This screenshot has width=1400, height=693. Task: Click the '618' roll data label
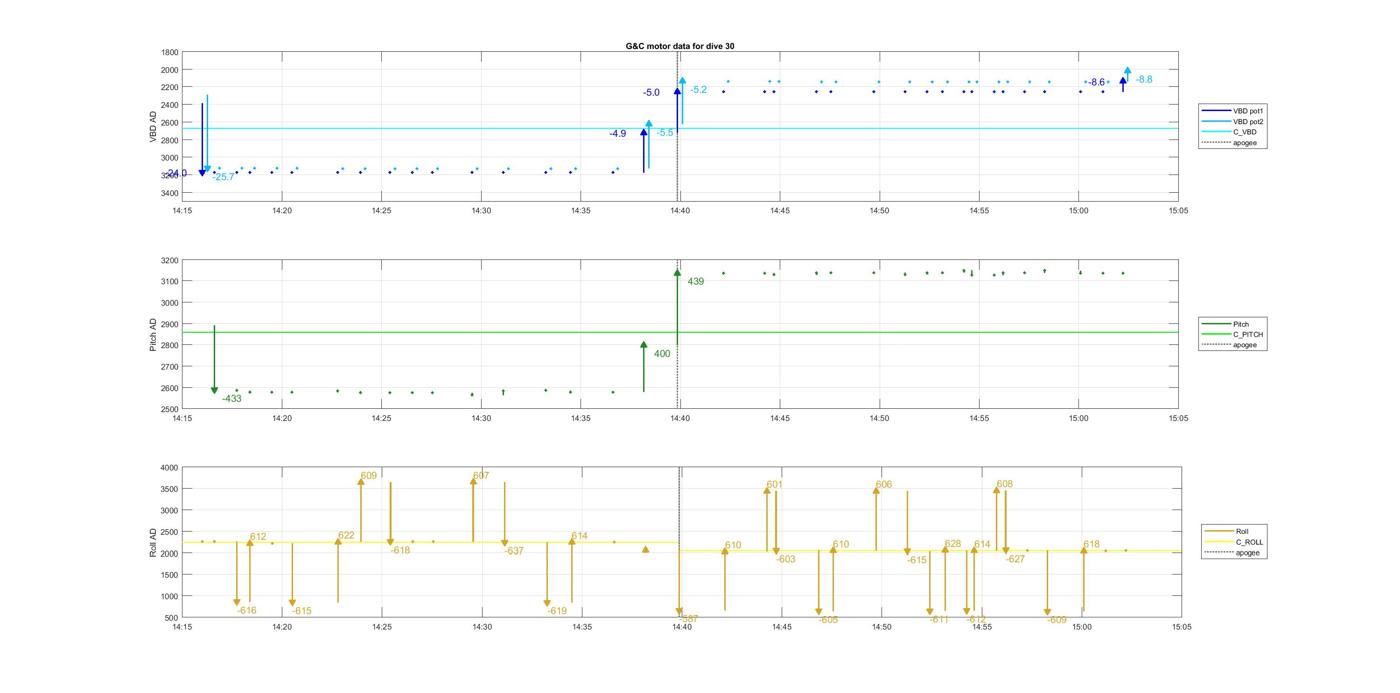click(x=1092, y=545)
